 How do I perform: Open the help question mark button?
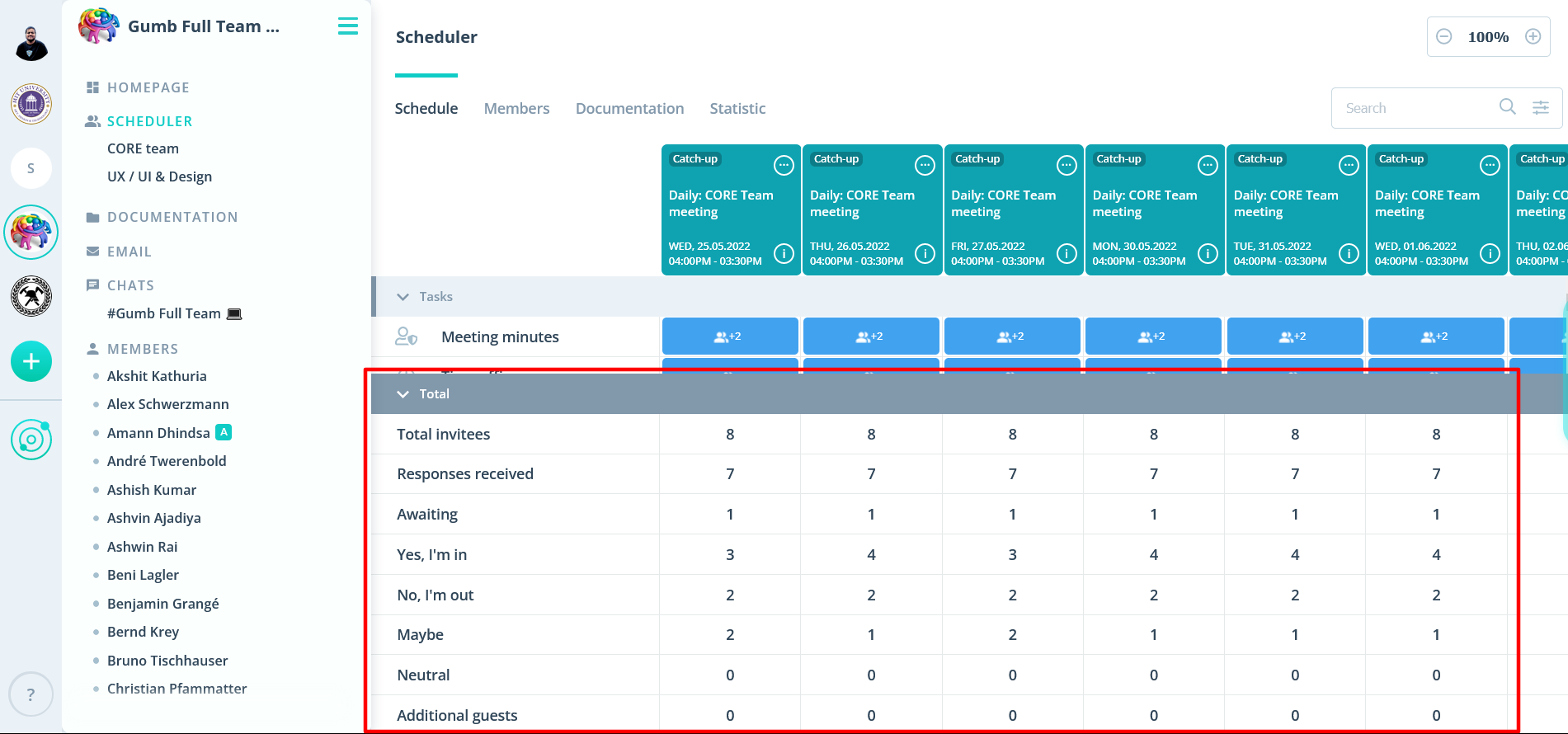[31, 694]
